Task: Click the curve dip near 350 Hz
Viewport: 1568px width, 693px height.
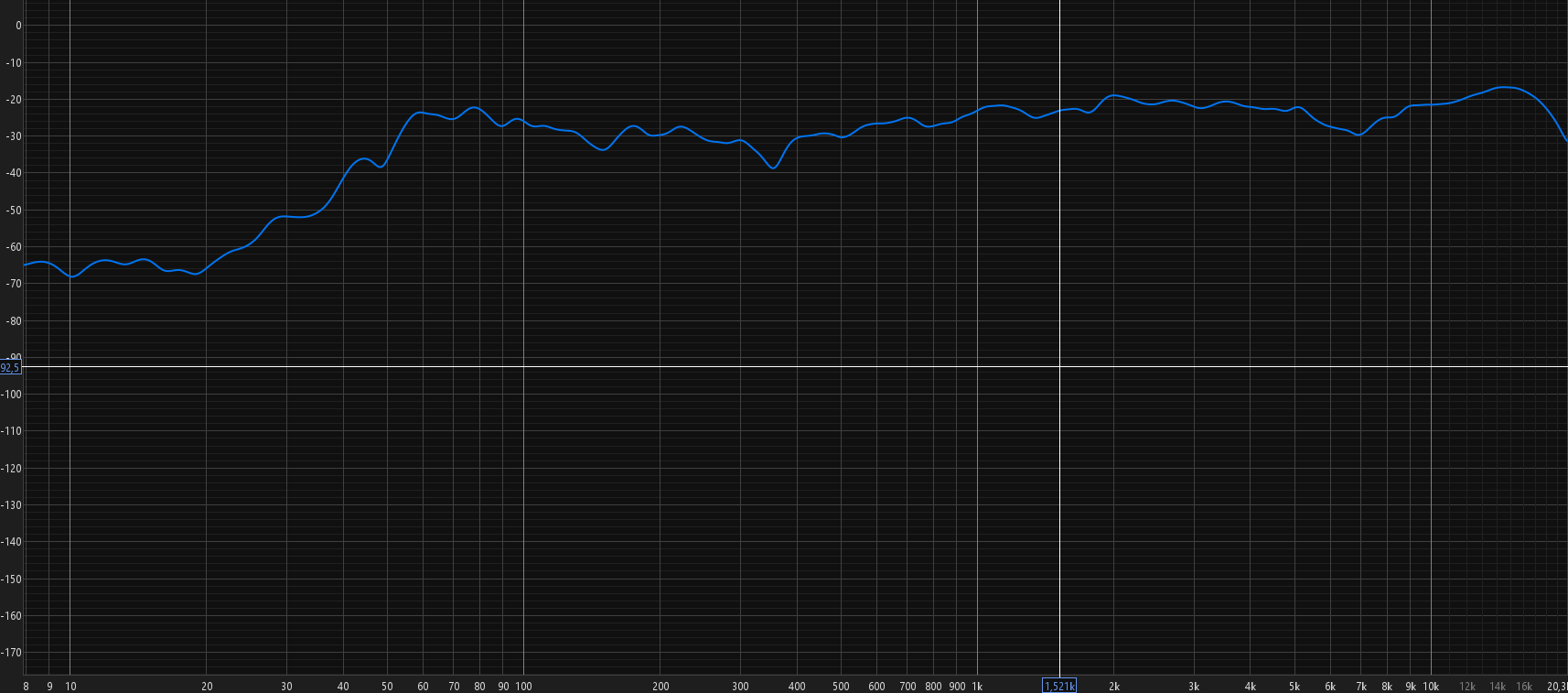Action: (x=774, y=168)
